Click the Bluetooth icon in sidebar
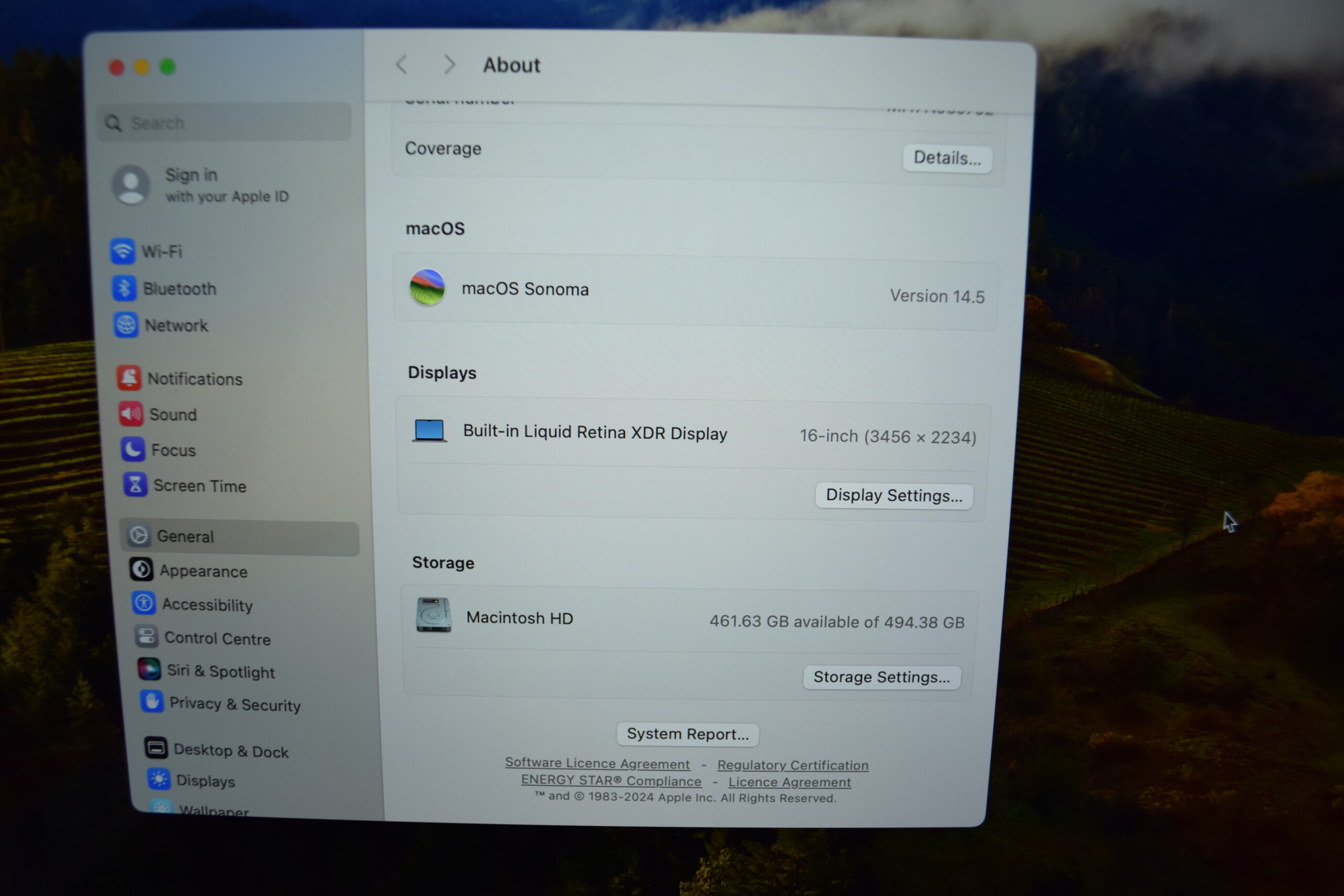Screen dimensions: 1344x896 (124, 288)
